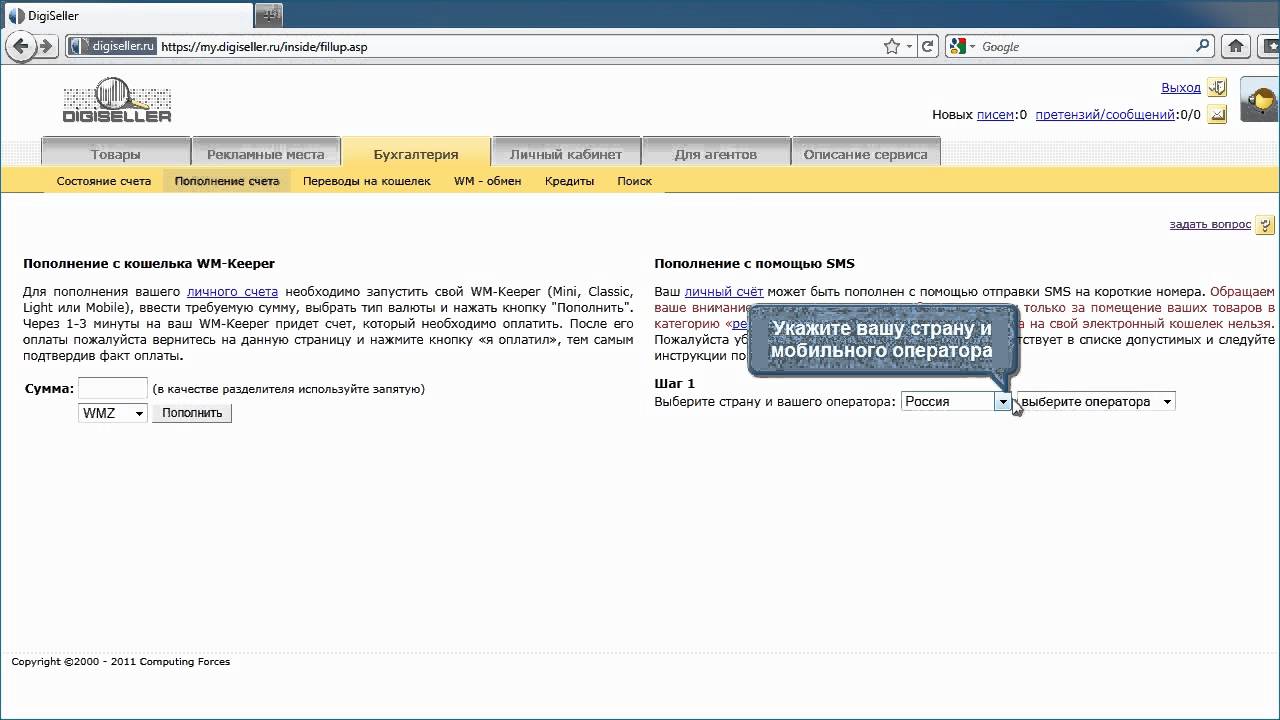Open the Рекламные места tab

265,154
